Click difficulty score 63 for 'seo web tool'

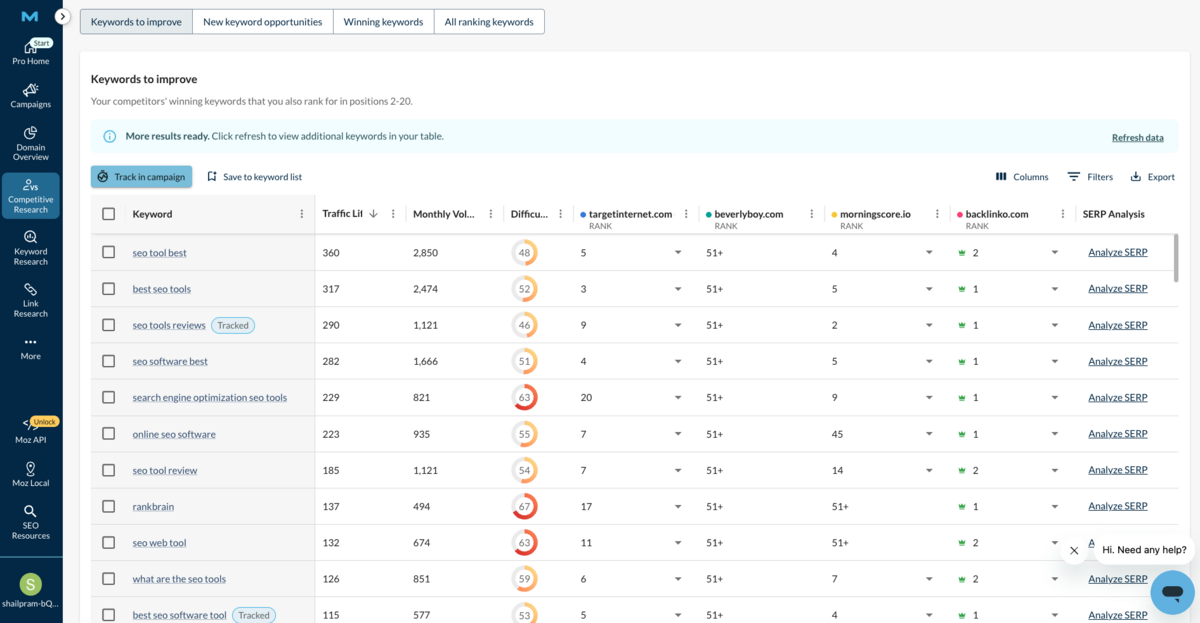point(524,542)
